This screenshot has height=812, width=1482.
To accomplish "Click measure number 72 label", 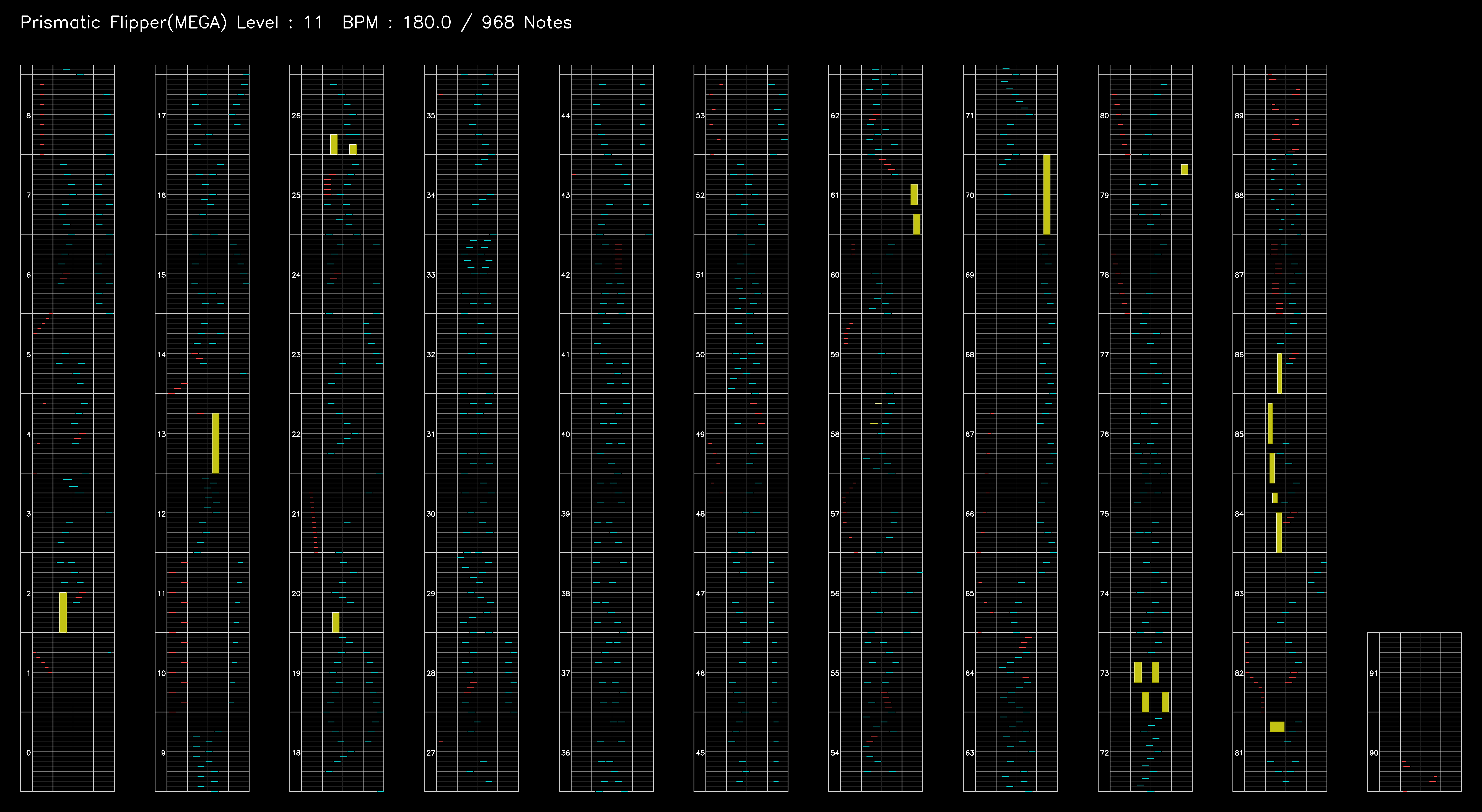I will coord(1105,753).
